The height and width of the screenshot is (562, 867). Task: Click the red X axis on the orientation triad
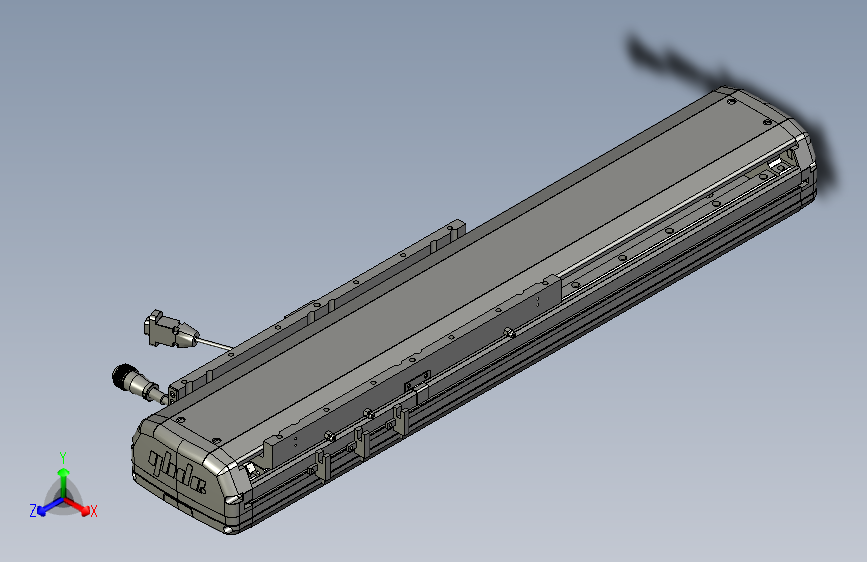(x=77, y=506)
